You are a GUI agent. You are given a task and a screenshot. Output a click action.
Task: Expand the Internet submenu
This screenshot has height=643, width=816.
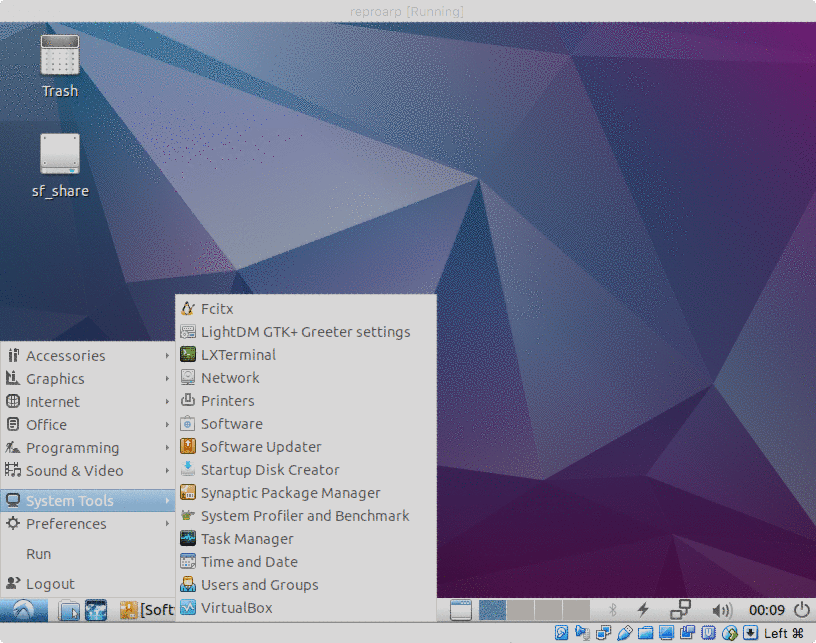(87, 402)
